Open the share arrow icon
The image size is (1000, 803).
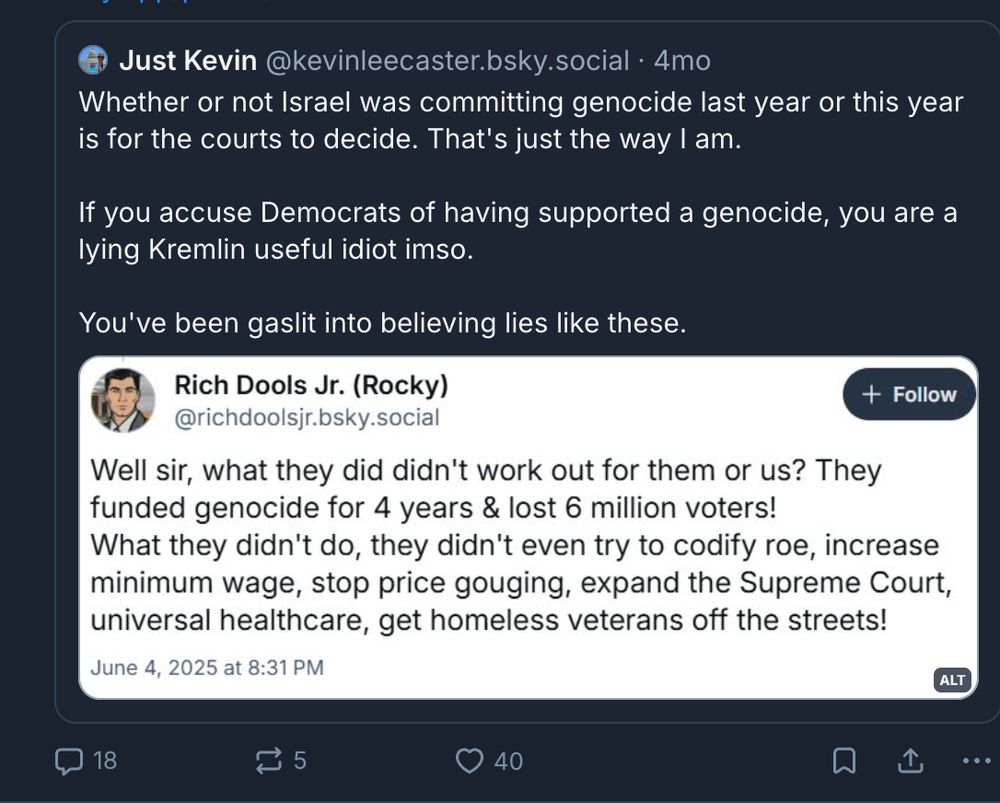(x=910, y=761)
